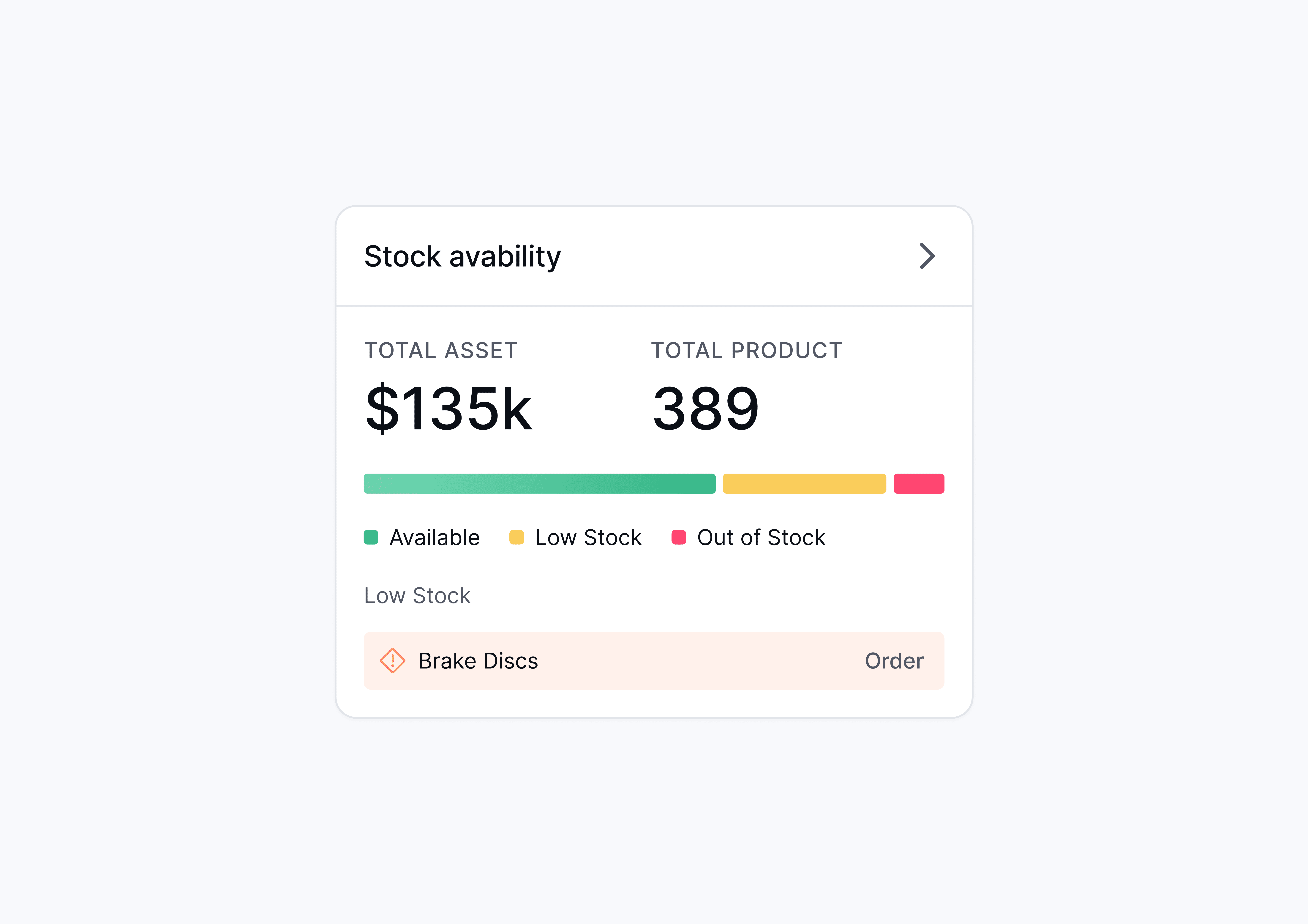Click the Low Stock legend text
1308x924 pixels.
tap(588, 537)
